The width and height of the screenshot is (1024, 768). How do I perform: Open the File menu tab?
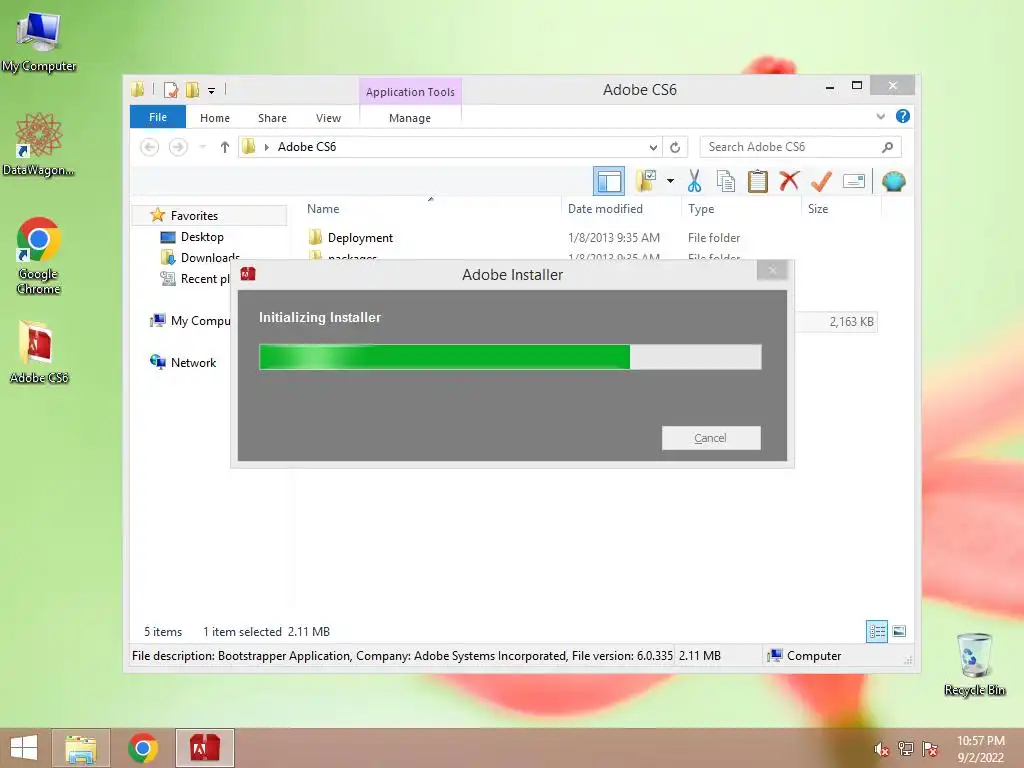point(158,117)
